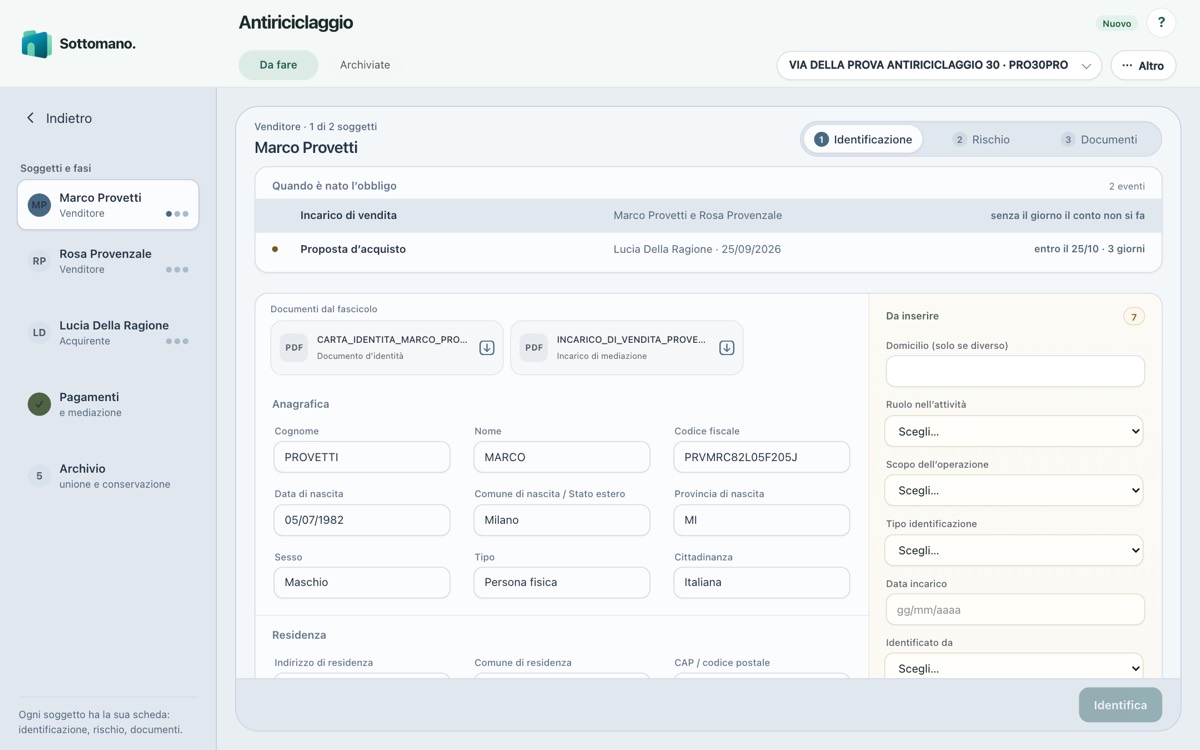Click the Data incarico date field
This screenshot has width=1200, height=750.
point(1015,610)
